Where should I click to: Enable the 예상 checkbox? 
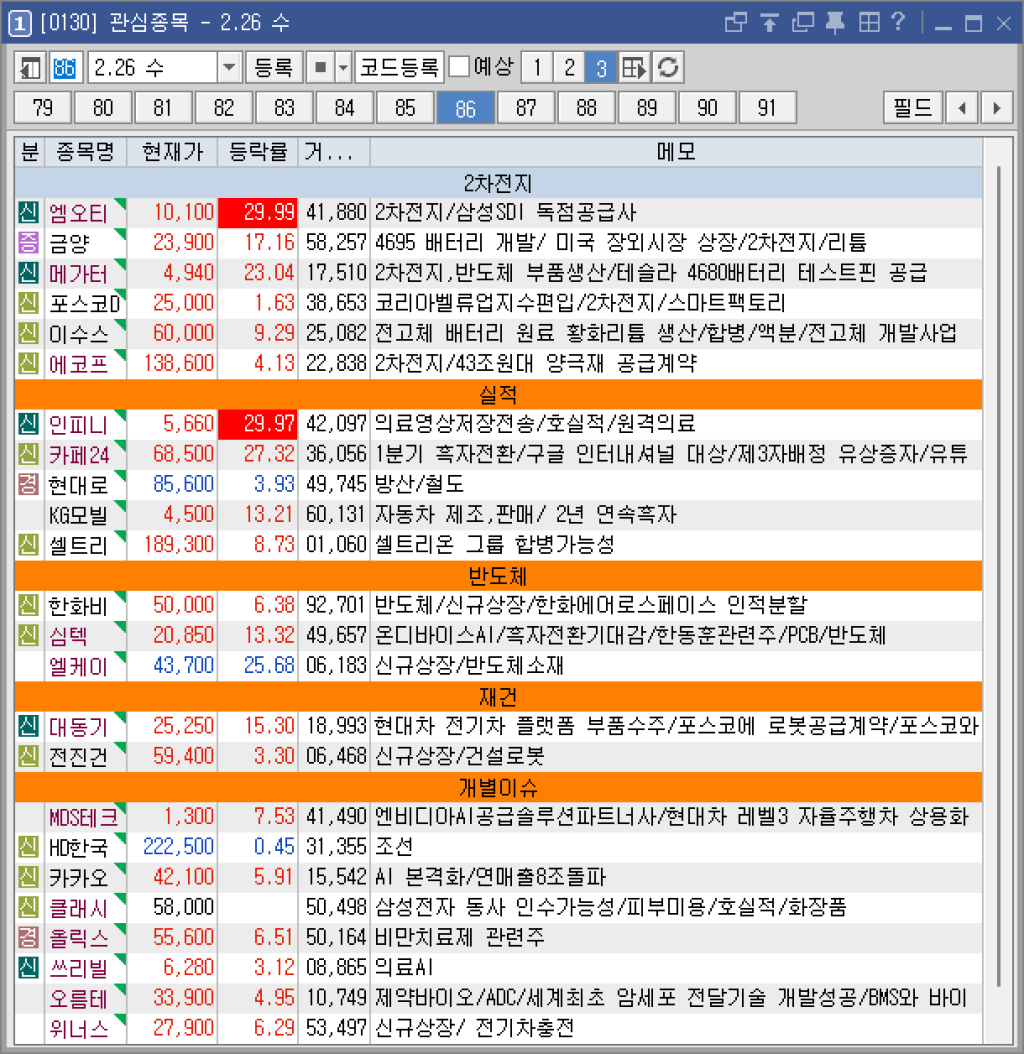pos(459,67)
